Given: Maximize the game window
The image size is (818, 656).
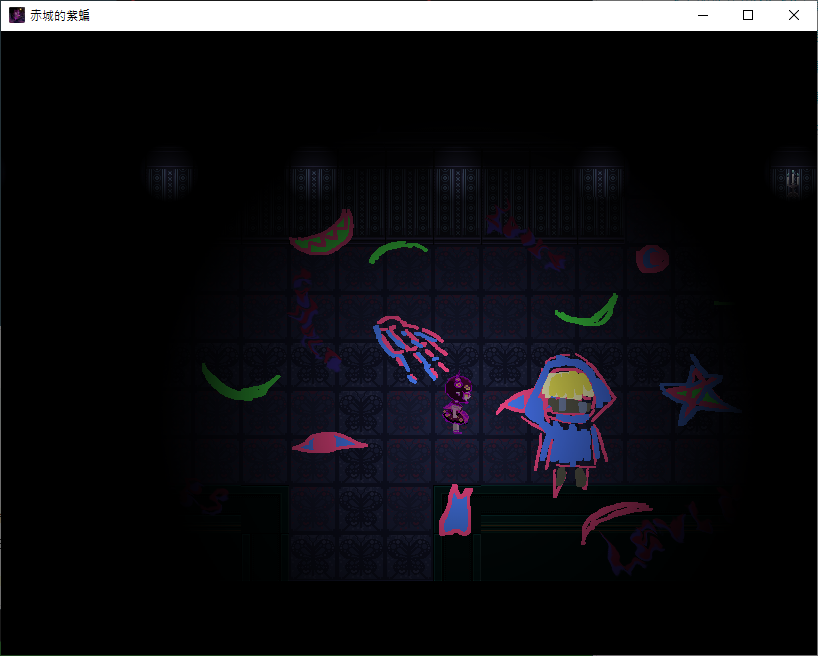Looking at the screenshot, I should click(748, 16).
